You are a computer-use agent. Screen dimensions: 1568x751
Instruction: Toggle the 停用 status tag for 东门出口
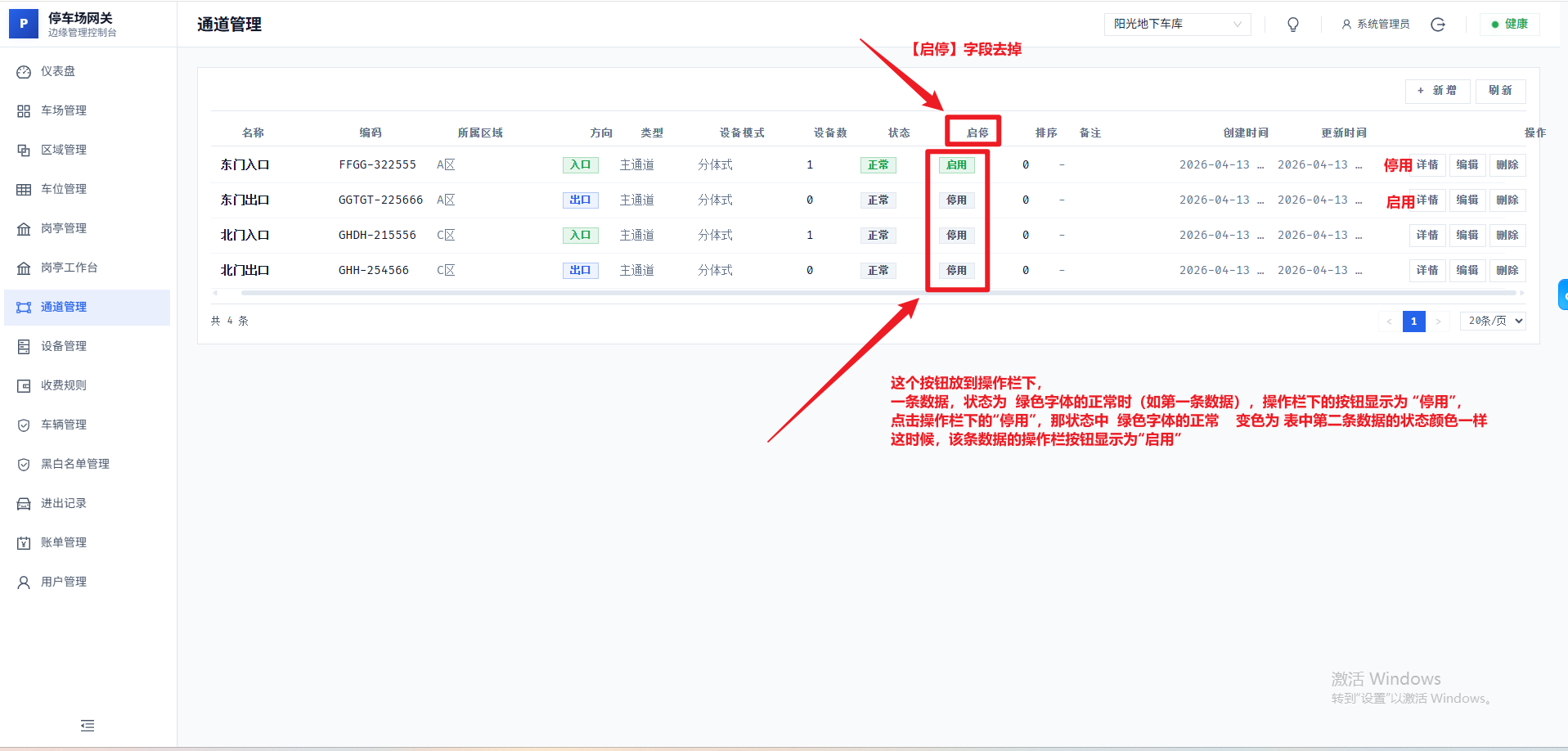point(956,200)
